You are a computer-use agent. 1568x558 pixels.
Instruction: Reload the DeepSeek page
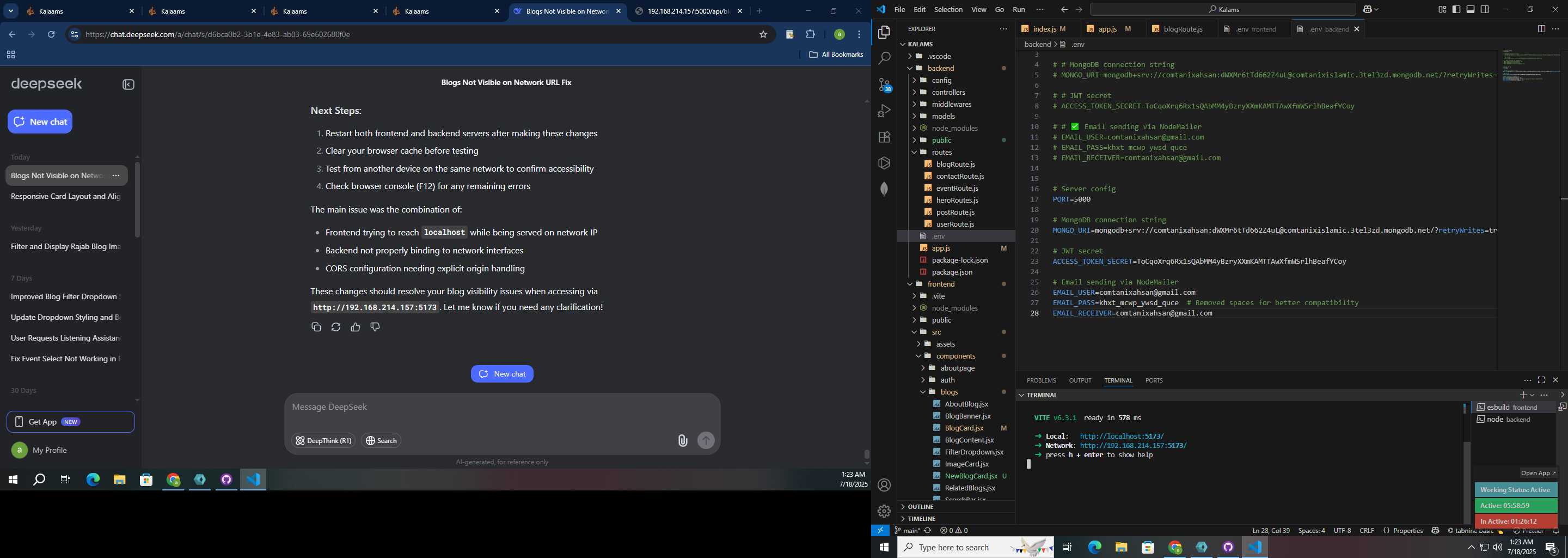(52, 35)
